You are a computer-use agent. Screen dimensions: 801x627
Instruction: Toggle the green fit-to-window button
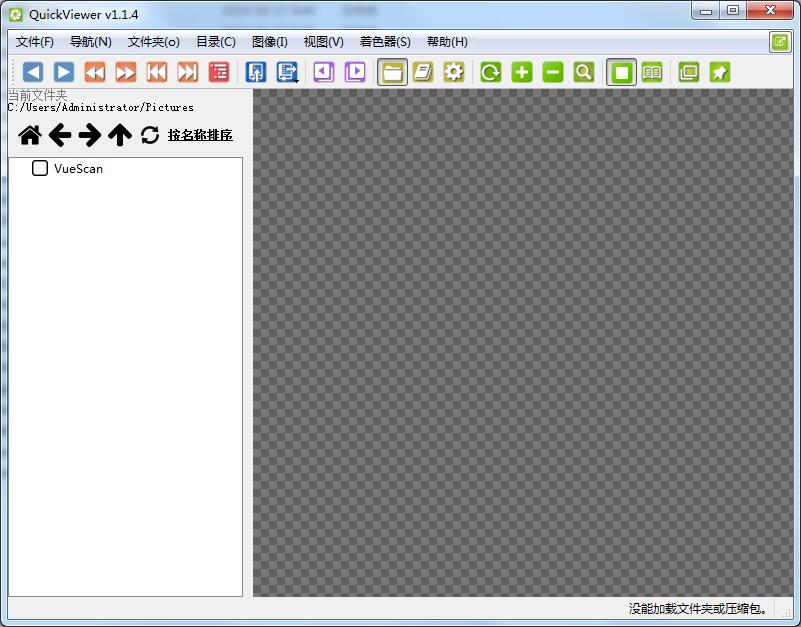click(x=622, y=72)
